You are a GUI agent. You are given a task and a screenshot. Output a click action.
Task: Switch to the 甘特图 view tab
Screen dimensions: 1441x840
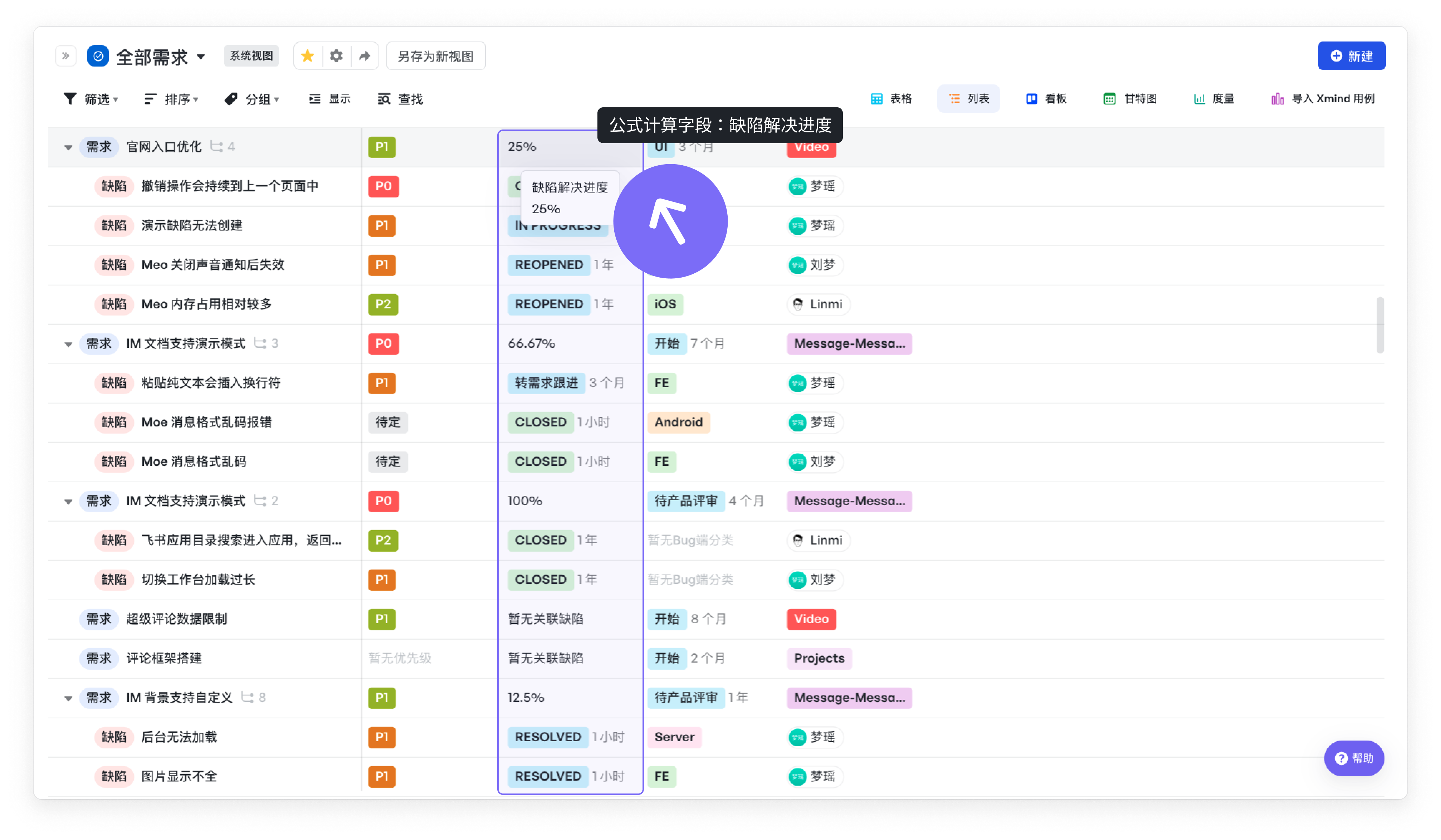tap(1130, 98)
